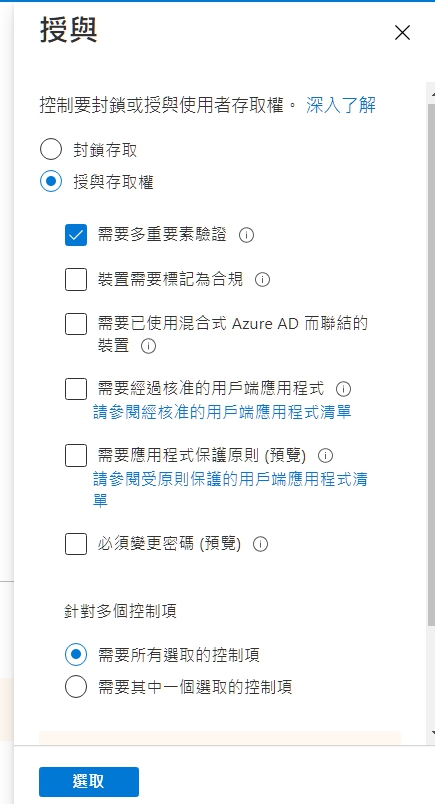This screenshot has width=435, height=804.
Task: Choose 需要其中一個選取的控制項 radio option
Action: pos(76,687)
